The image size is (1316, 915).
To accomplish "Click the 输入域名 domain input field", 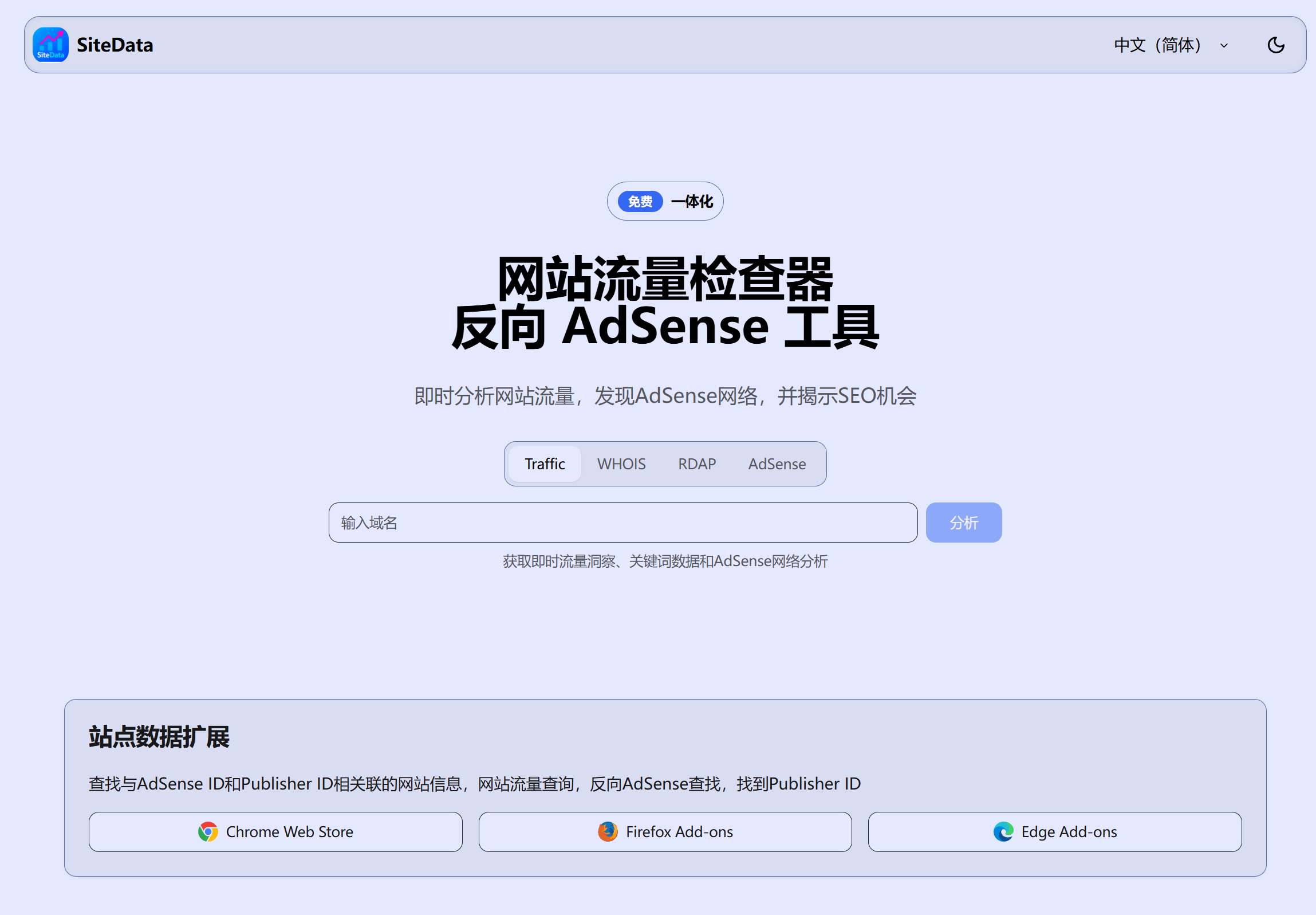I will (x=622, y=523).
